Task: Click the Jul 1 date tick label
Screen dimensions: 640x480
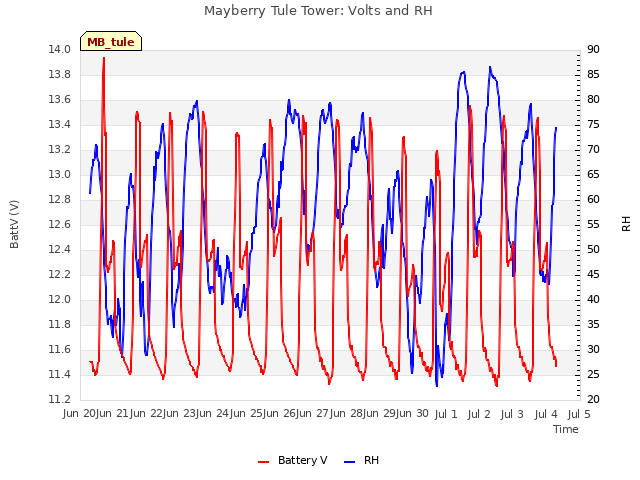Action: point(446,414)
